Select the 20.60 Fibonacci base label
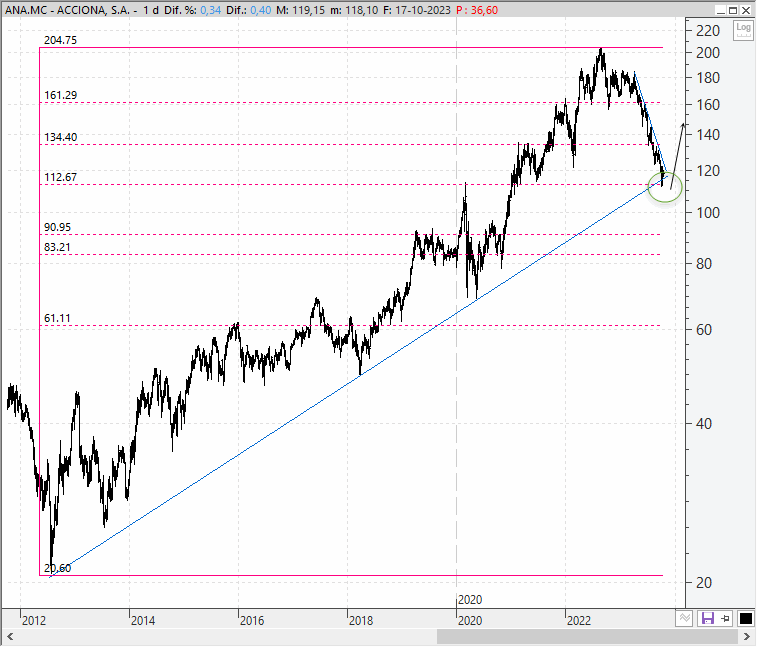This screenshot has width=757, height=647. (57, 569)
